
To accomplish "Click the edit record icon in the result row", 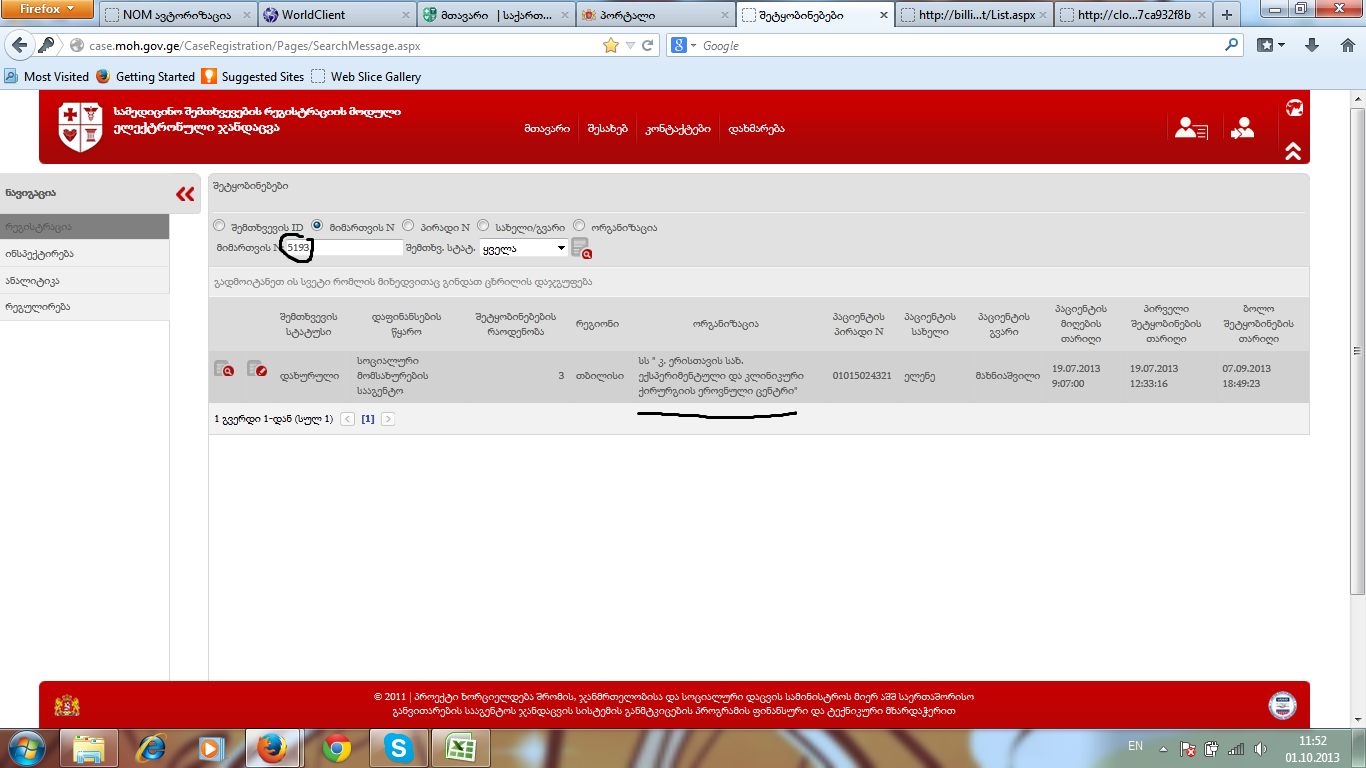I will 257,370.
